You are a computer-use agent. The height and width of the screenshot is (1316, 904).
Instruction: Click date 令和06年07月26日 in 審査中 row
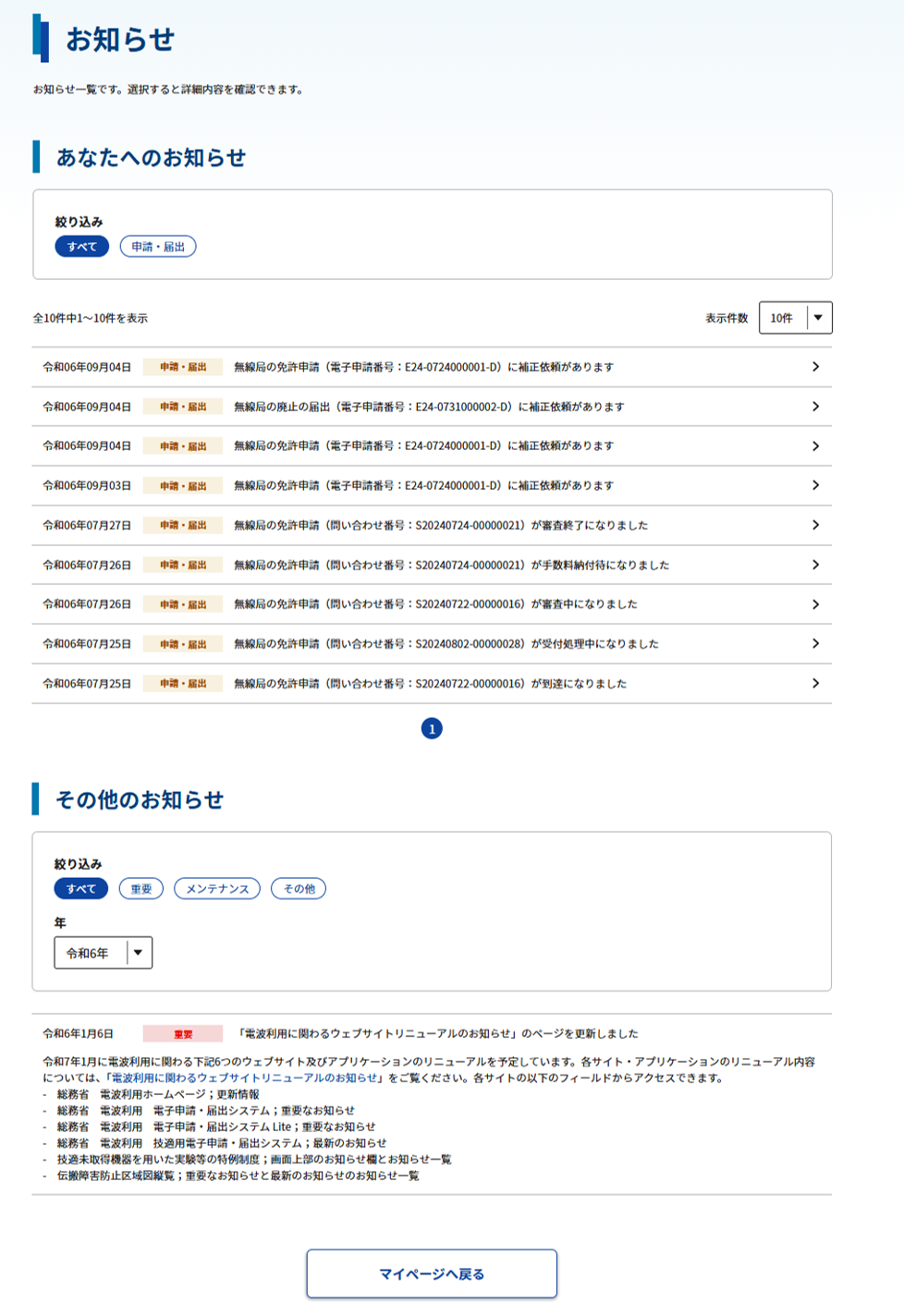coord(87,604)
